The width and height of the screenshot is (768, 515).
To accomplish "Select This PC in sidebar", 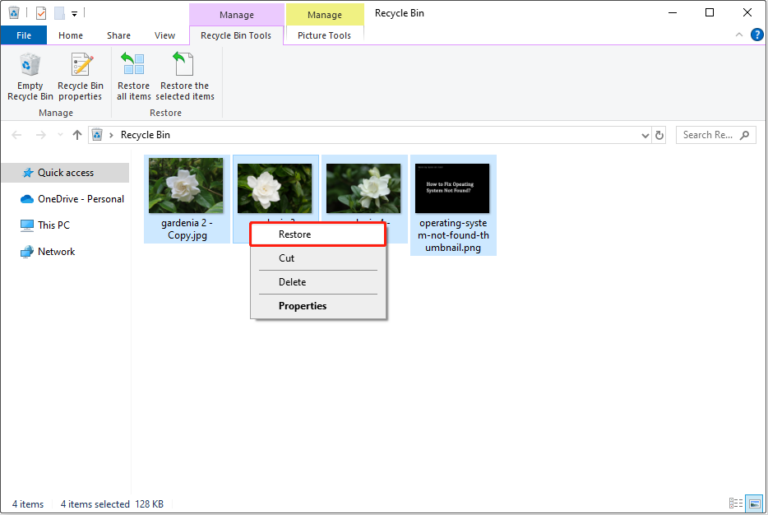I will pyautogui.click(x=45, y=225).
